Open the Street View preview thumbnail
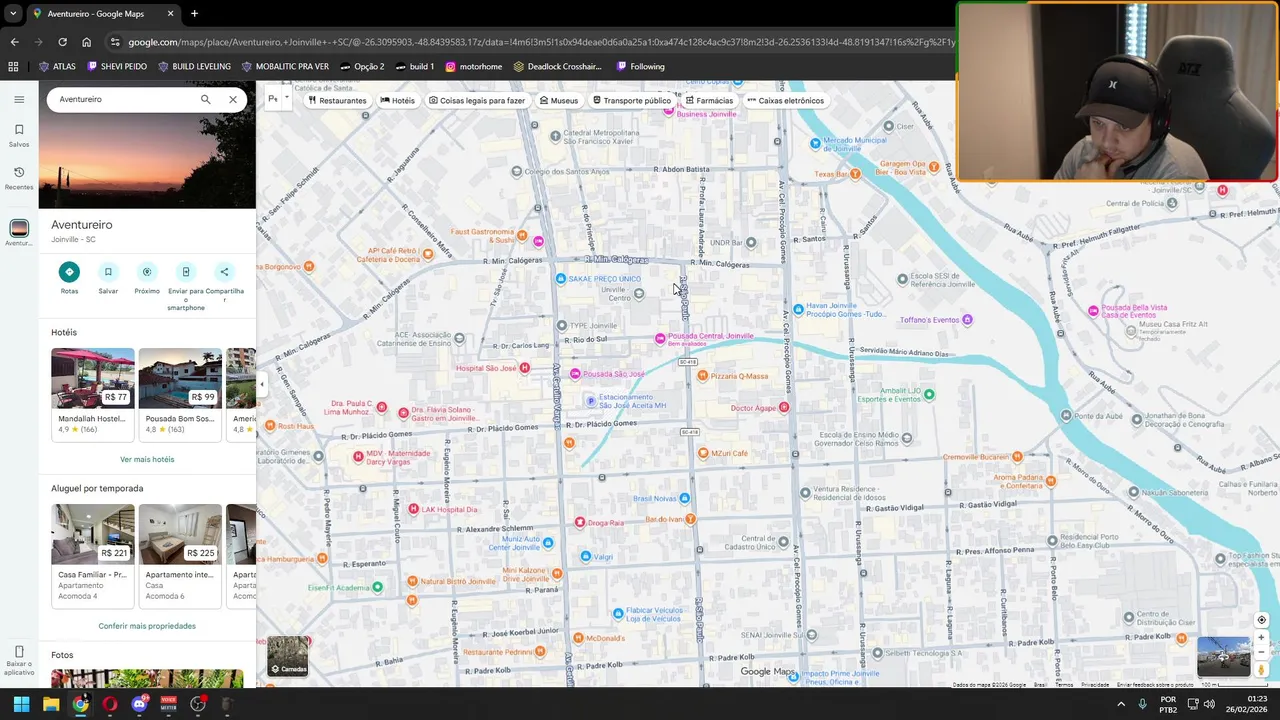The height and width of the screenshot is (720, 1280). coord(1224,657)
